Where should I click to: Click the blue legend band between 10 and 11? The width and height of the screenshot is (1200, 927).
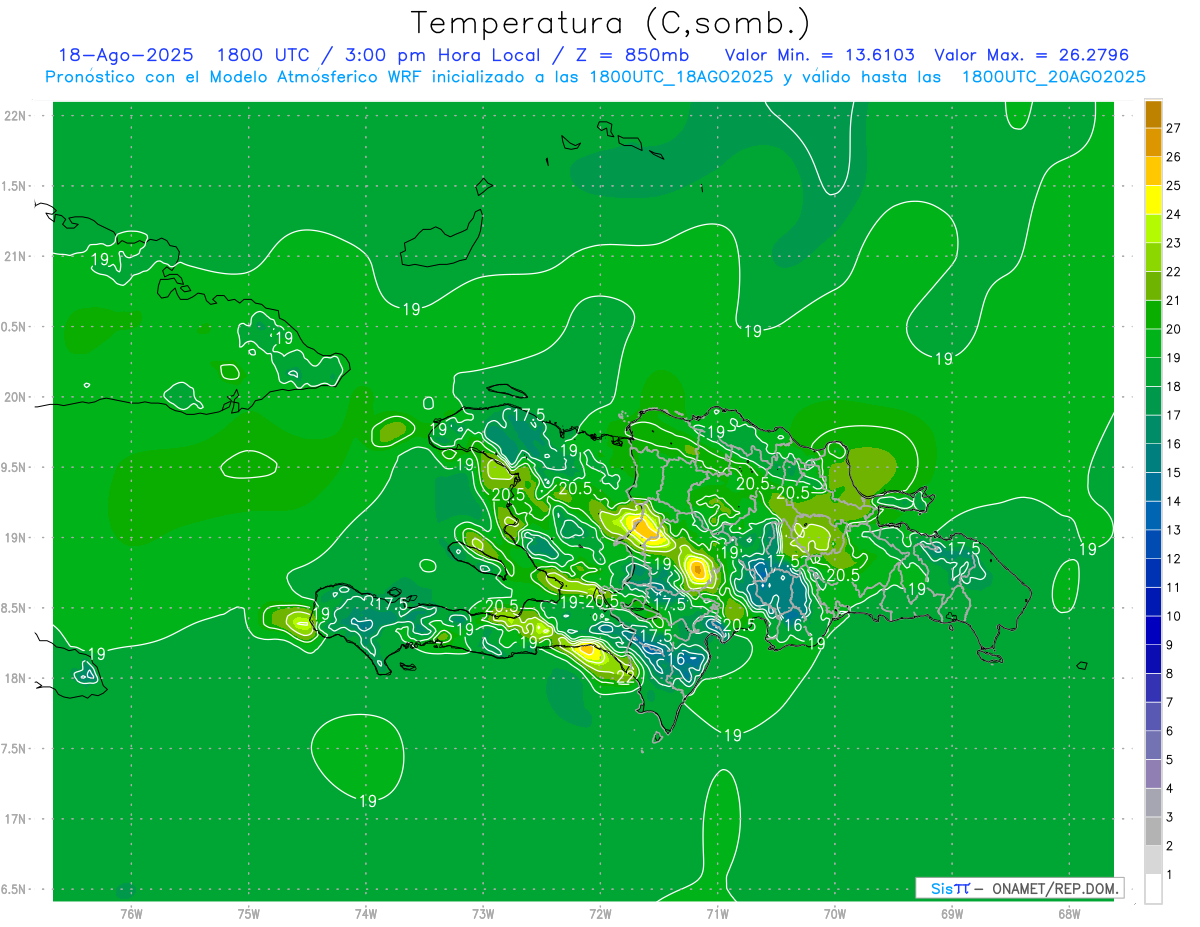(x=1153, y=603)
